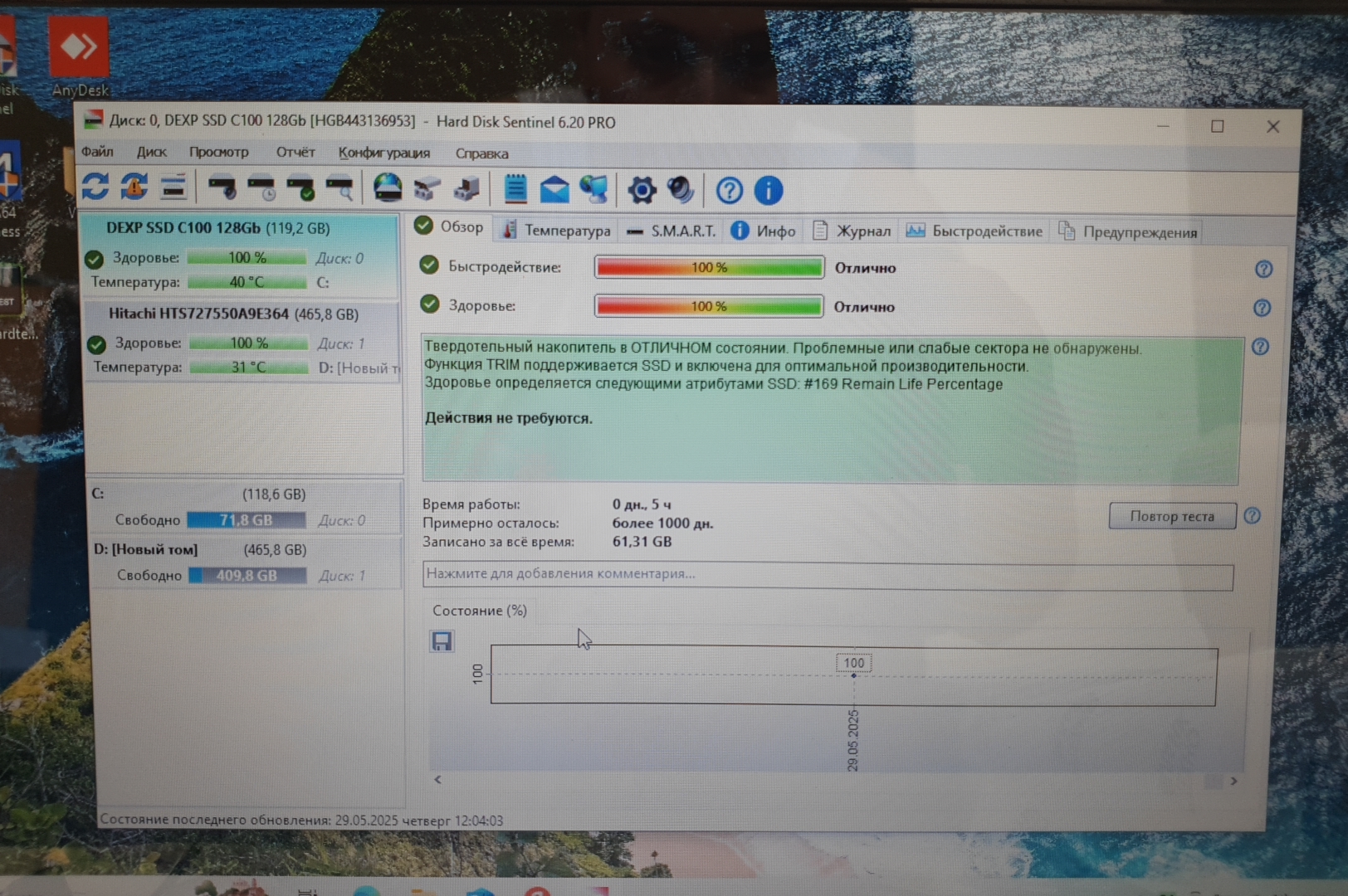
Task: Click the question mark help toolbar icon
Action: (x=730, y=191)
